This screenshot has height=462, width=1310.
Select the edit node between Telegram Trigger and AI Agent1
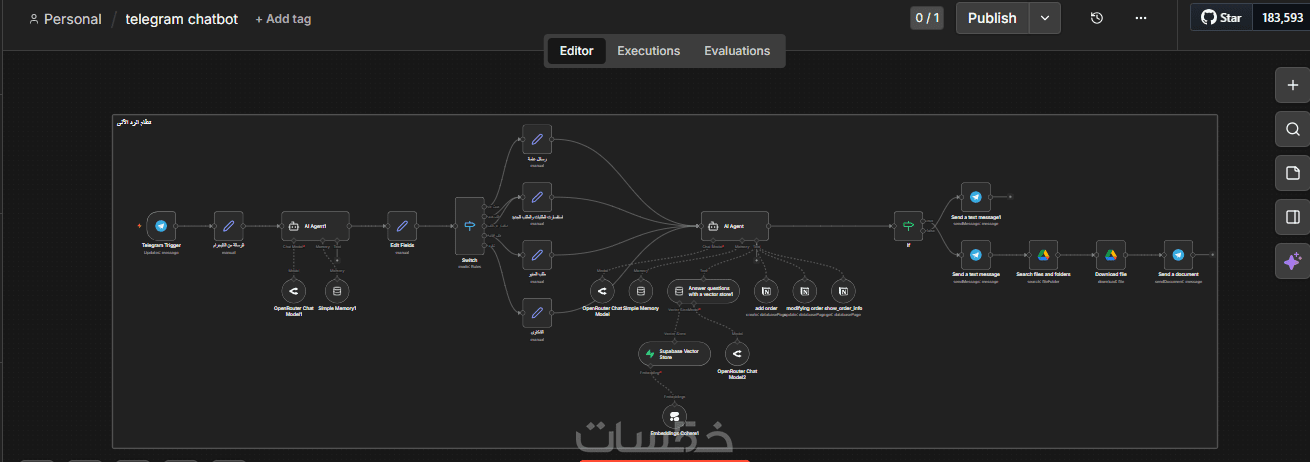pyautogui.click(x=229, y=226)
